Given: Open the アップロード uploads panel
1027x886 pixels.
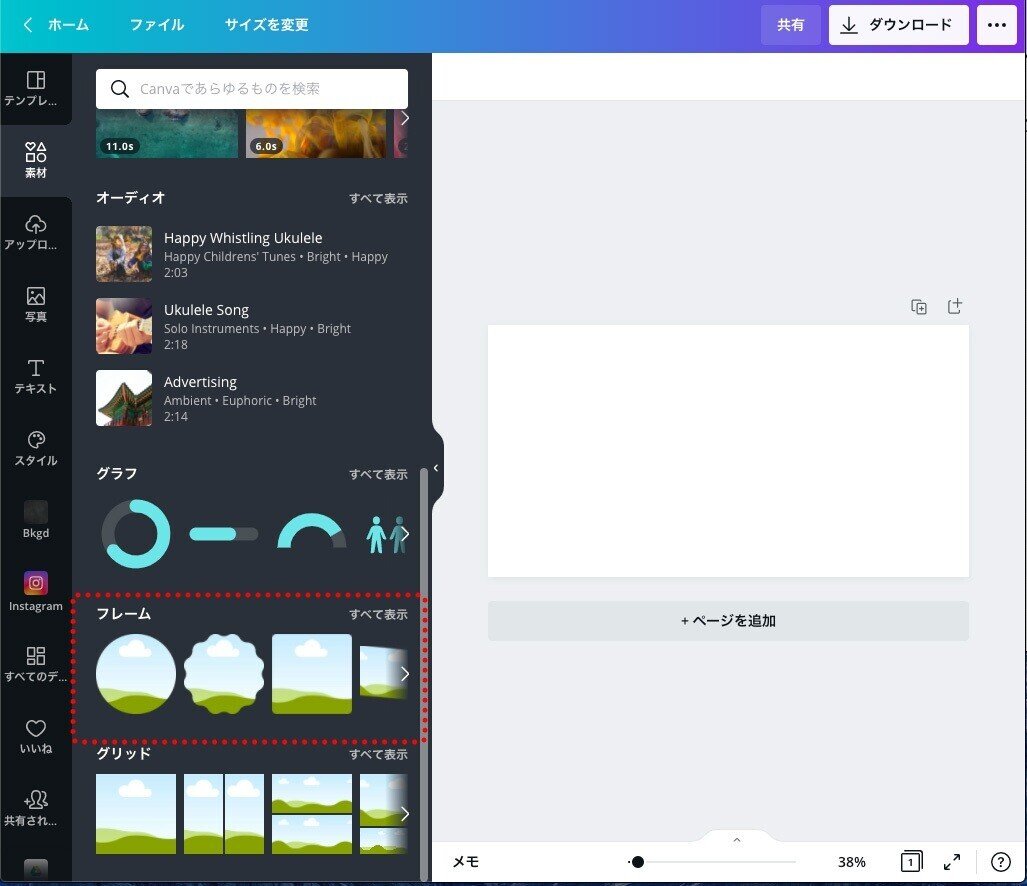Looking at the screenshot, I should [35, 229].
